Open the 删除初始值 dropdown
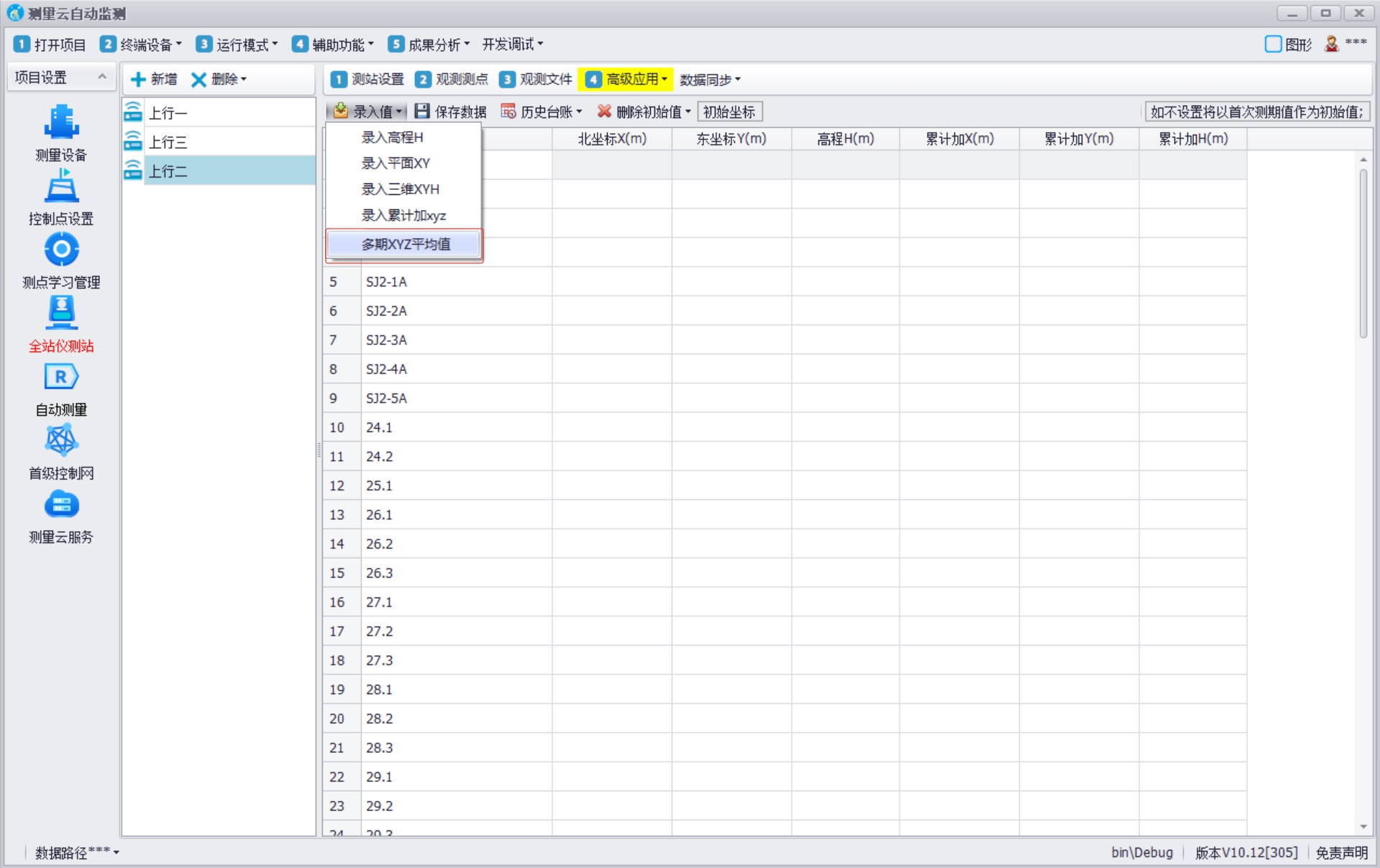This screenshot has height=868, width=1380. click(x=644, y=111)
